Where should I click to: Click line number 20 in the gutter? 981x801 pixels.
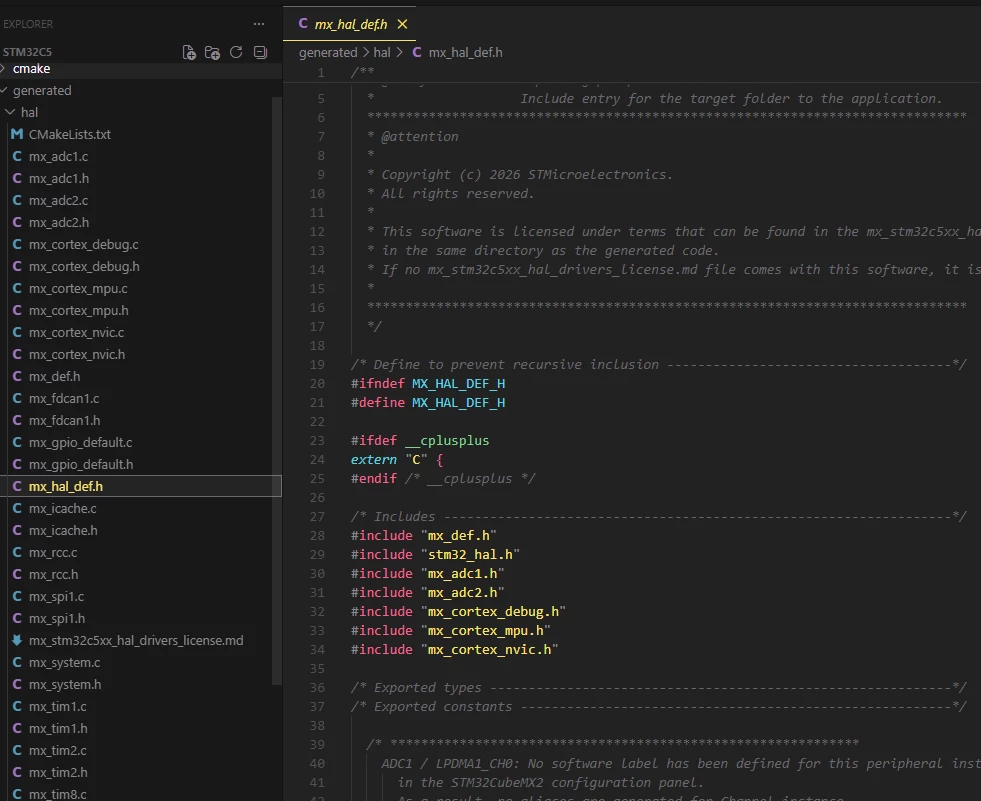[317, 384]
